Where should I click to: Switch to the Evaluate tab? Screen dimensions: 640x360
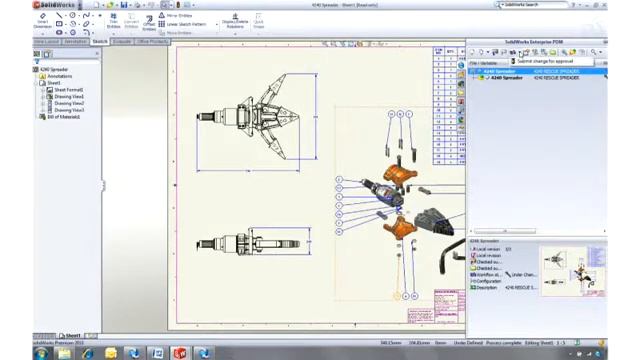122,42
